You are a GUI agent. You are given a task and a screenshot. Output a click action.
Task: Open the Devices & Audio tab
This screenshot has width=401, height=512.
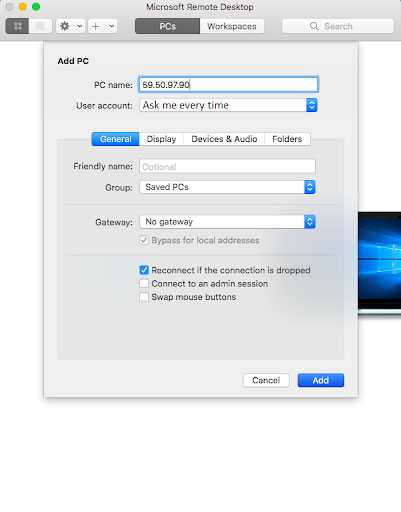click(x=224, y=139)
